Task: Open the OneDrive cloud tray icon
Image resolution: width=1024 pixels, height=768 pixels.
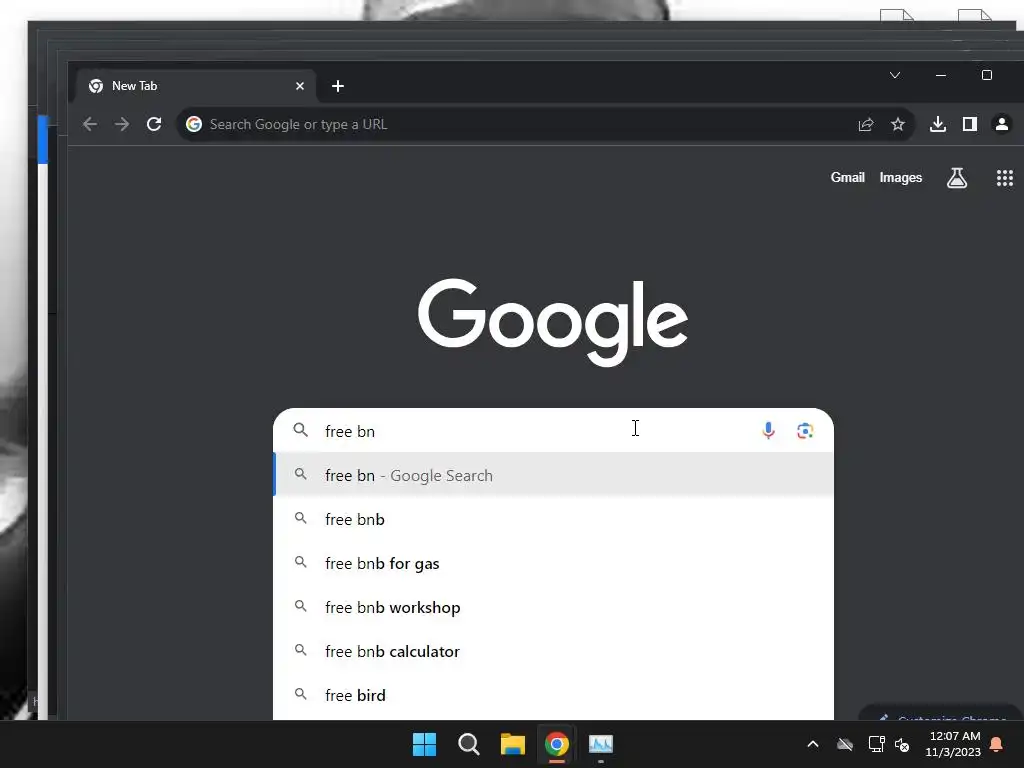Action: [x=845, y=744]
